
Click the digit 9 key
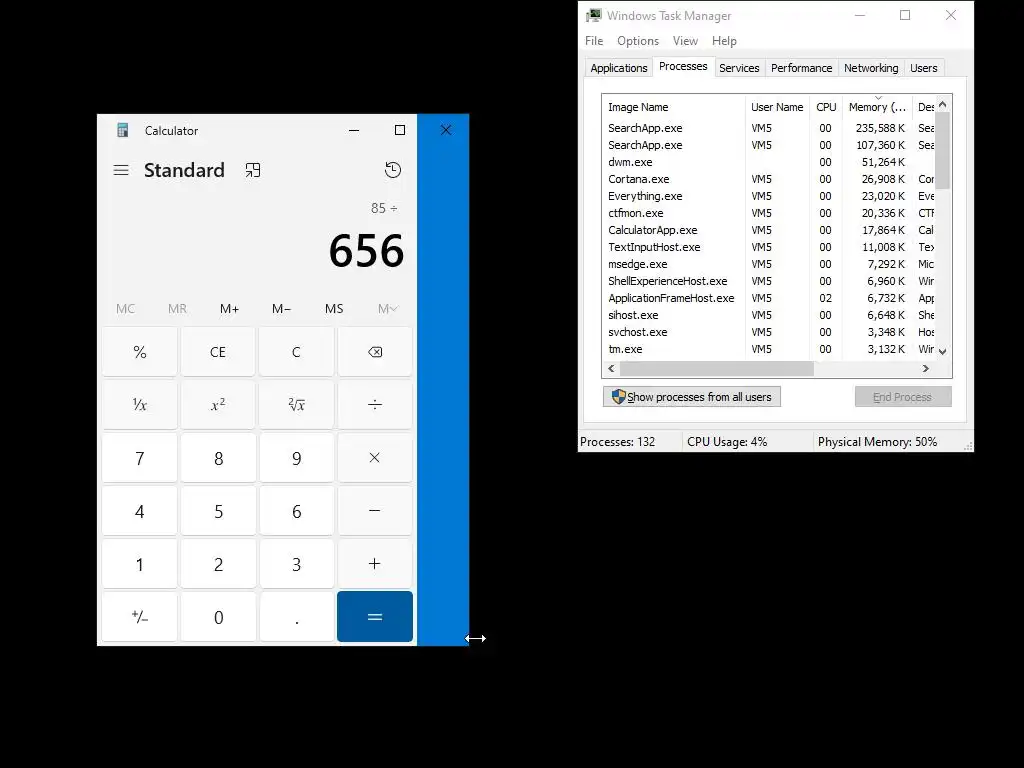tap(296, 458)
